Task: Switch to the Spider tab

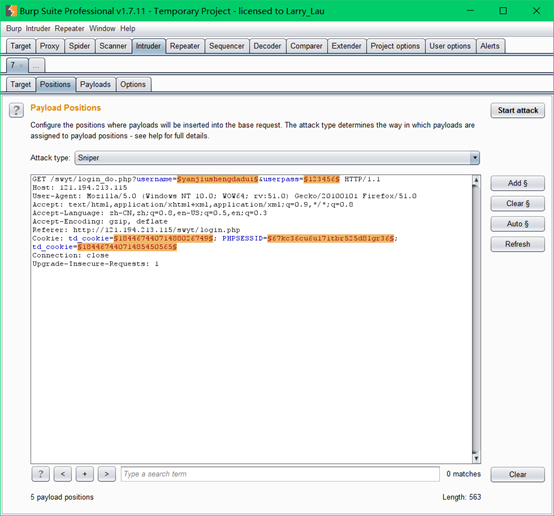Action: point(79,46)
